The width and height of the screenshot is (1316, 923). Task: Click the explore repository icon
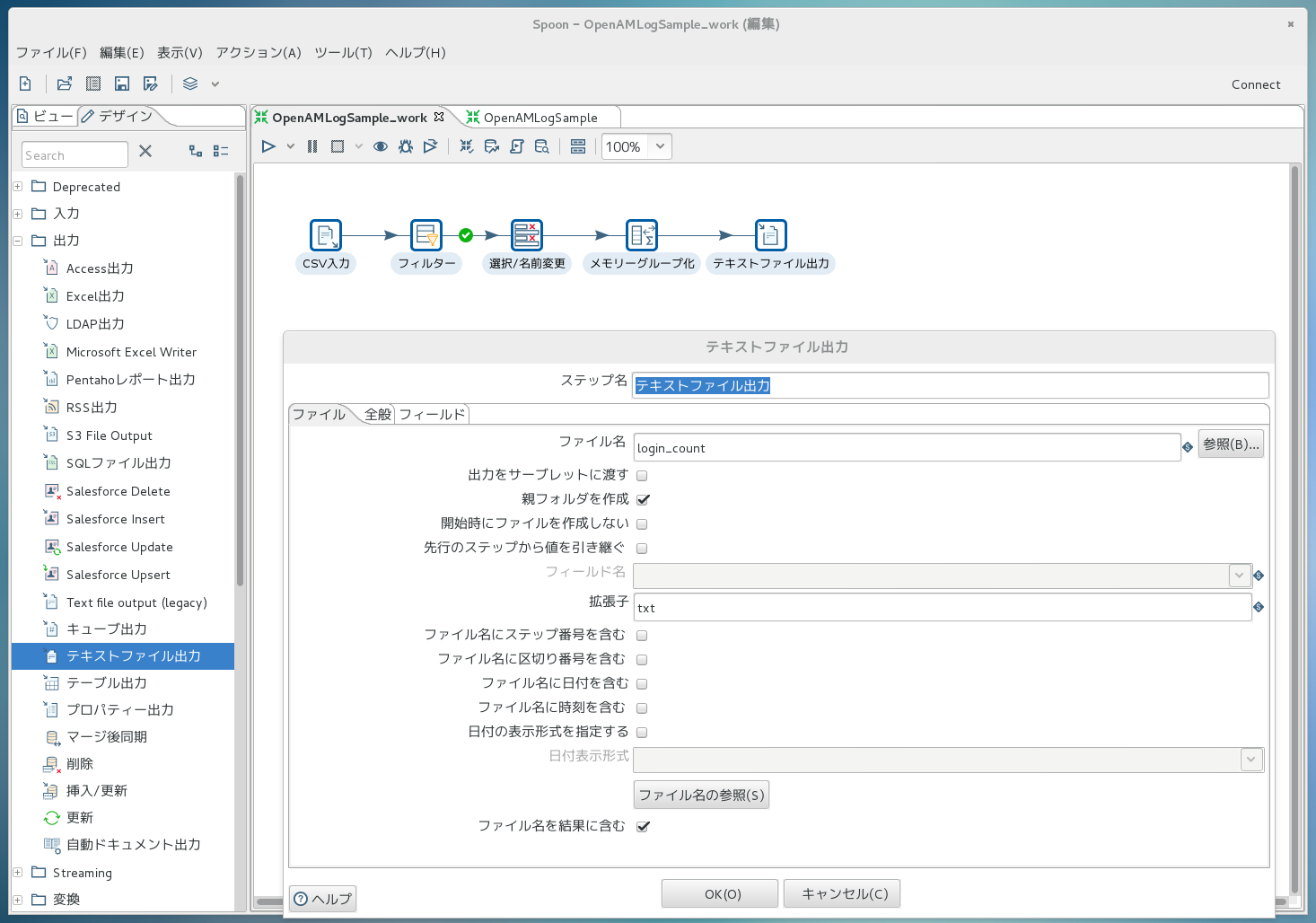click(93, 84)
